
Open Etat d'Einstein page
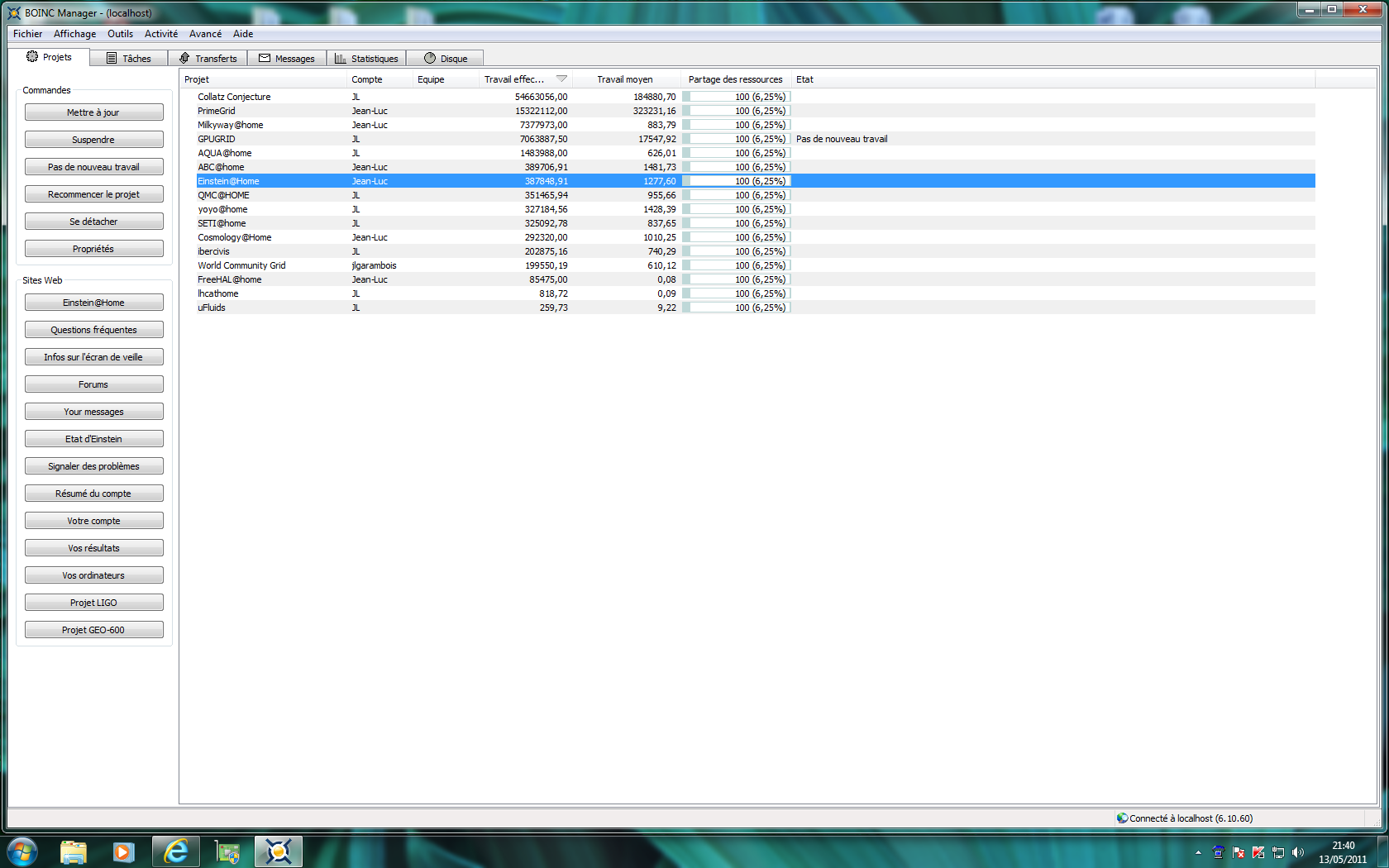(x=93, y=439)
